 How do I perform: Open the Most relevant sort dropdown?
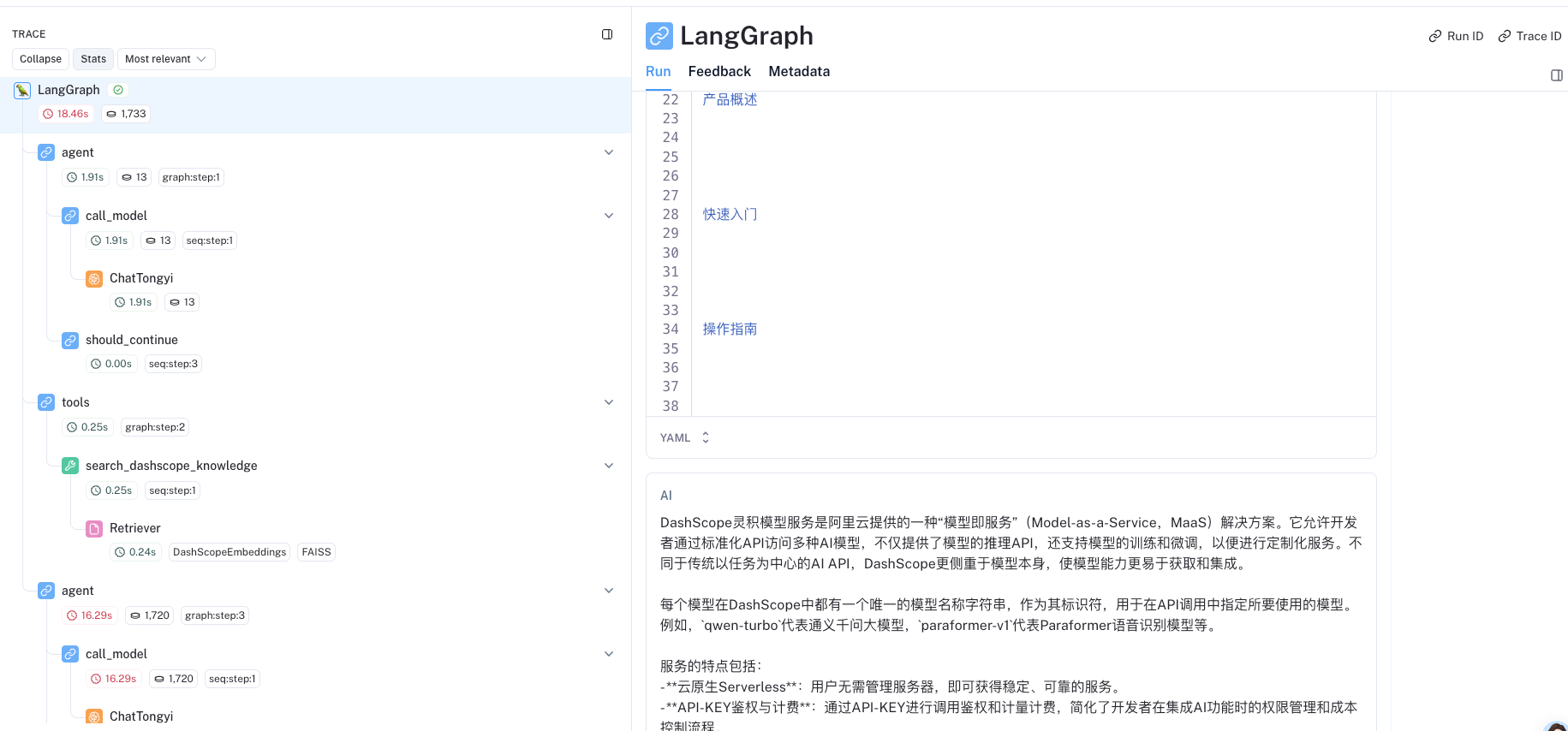[166, 59]
